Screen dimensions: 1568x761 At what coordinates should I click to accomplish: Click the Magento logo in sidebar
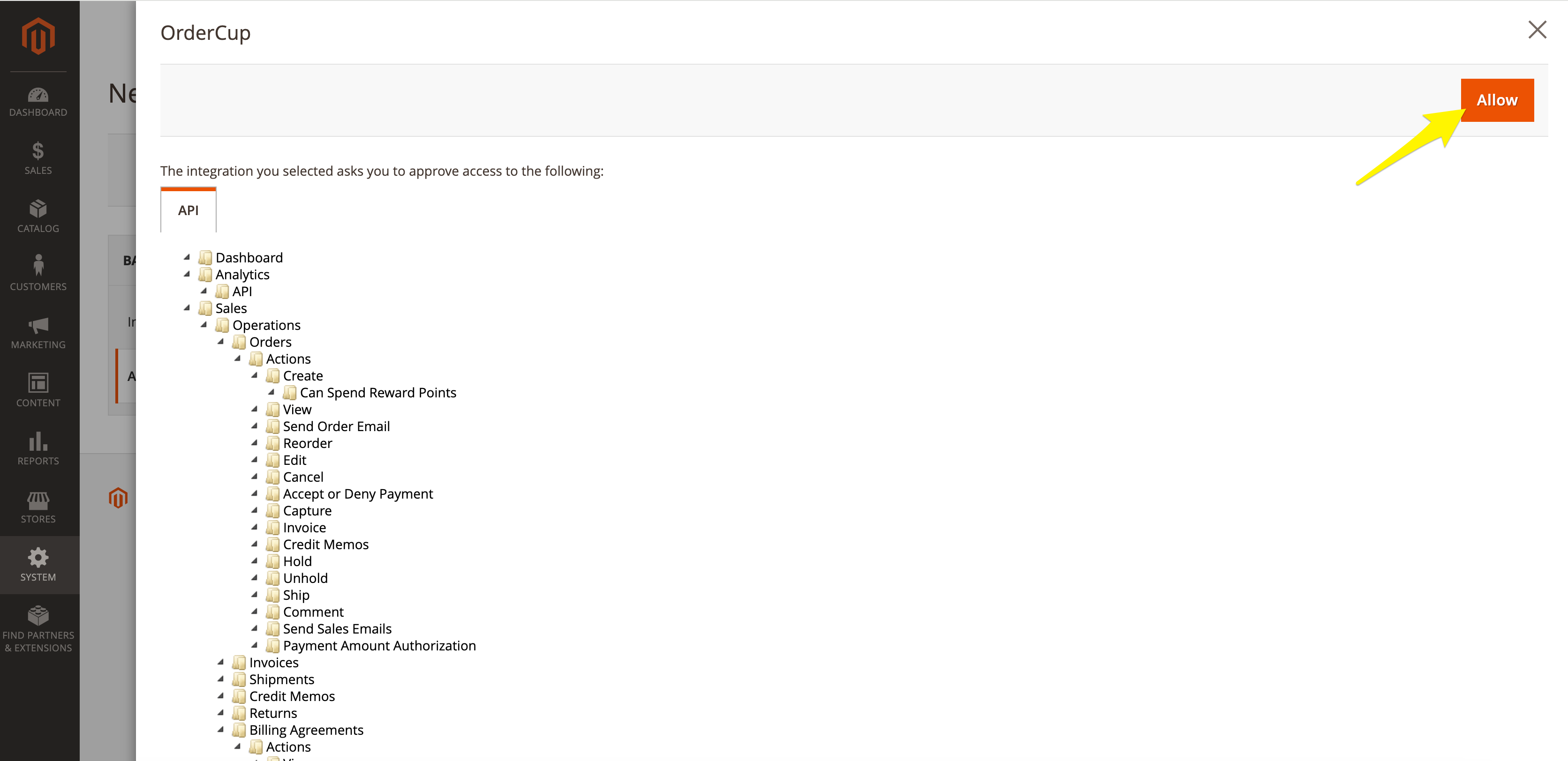38,35
